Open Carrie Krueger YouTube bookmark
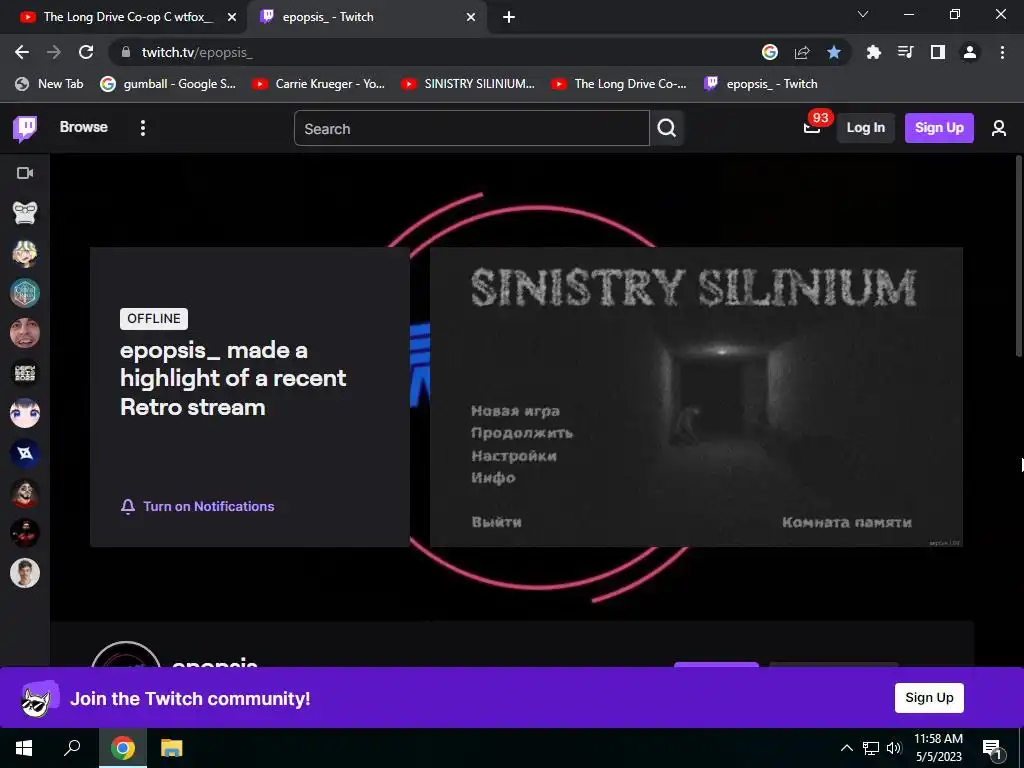The image size is (1024, 768). tap(319, 84)
